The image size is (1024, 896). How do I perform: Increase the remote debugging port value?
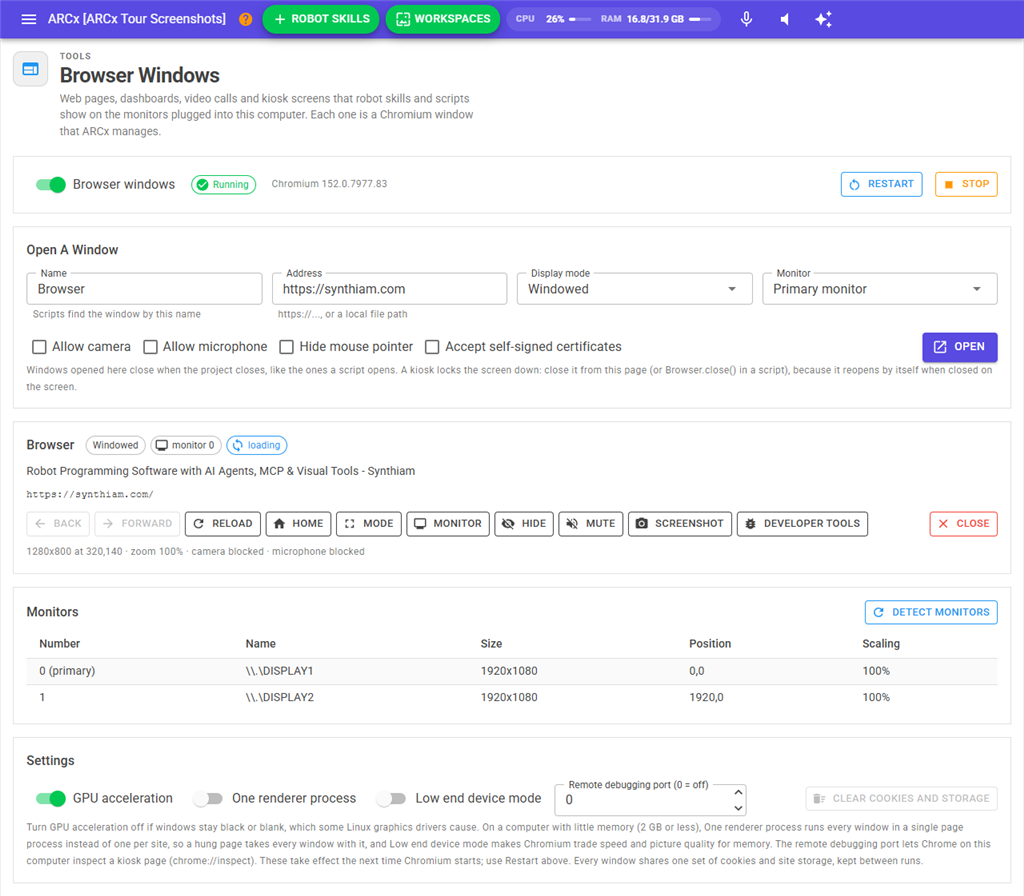738,792
